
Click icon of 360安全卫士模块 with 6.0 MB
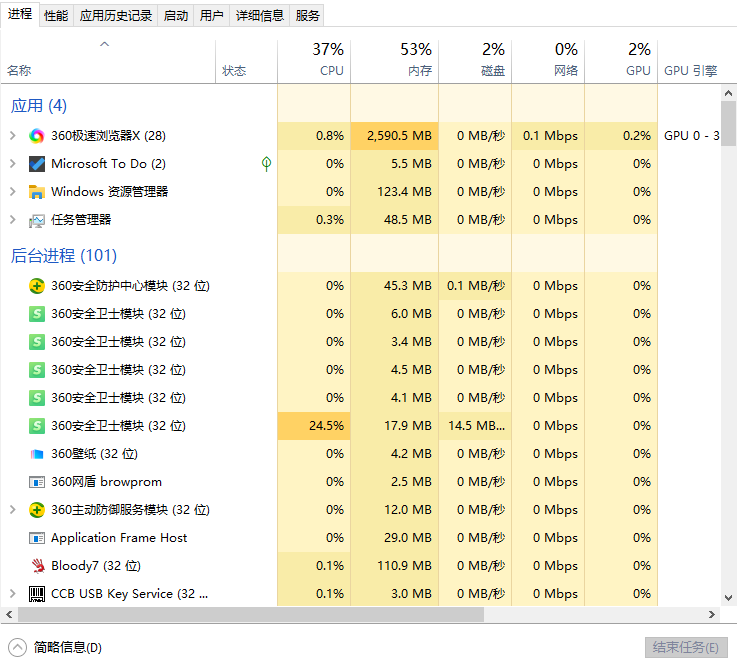[37, 314]
